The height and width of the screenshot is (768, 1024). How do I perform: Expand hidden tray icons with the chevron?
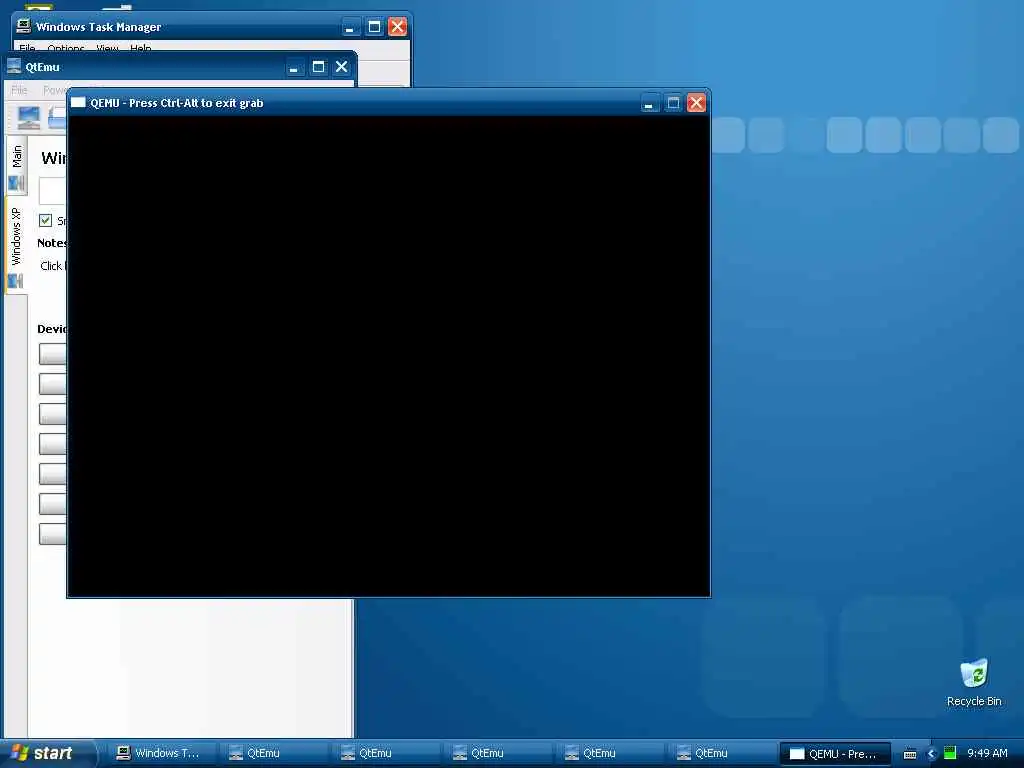931,754
